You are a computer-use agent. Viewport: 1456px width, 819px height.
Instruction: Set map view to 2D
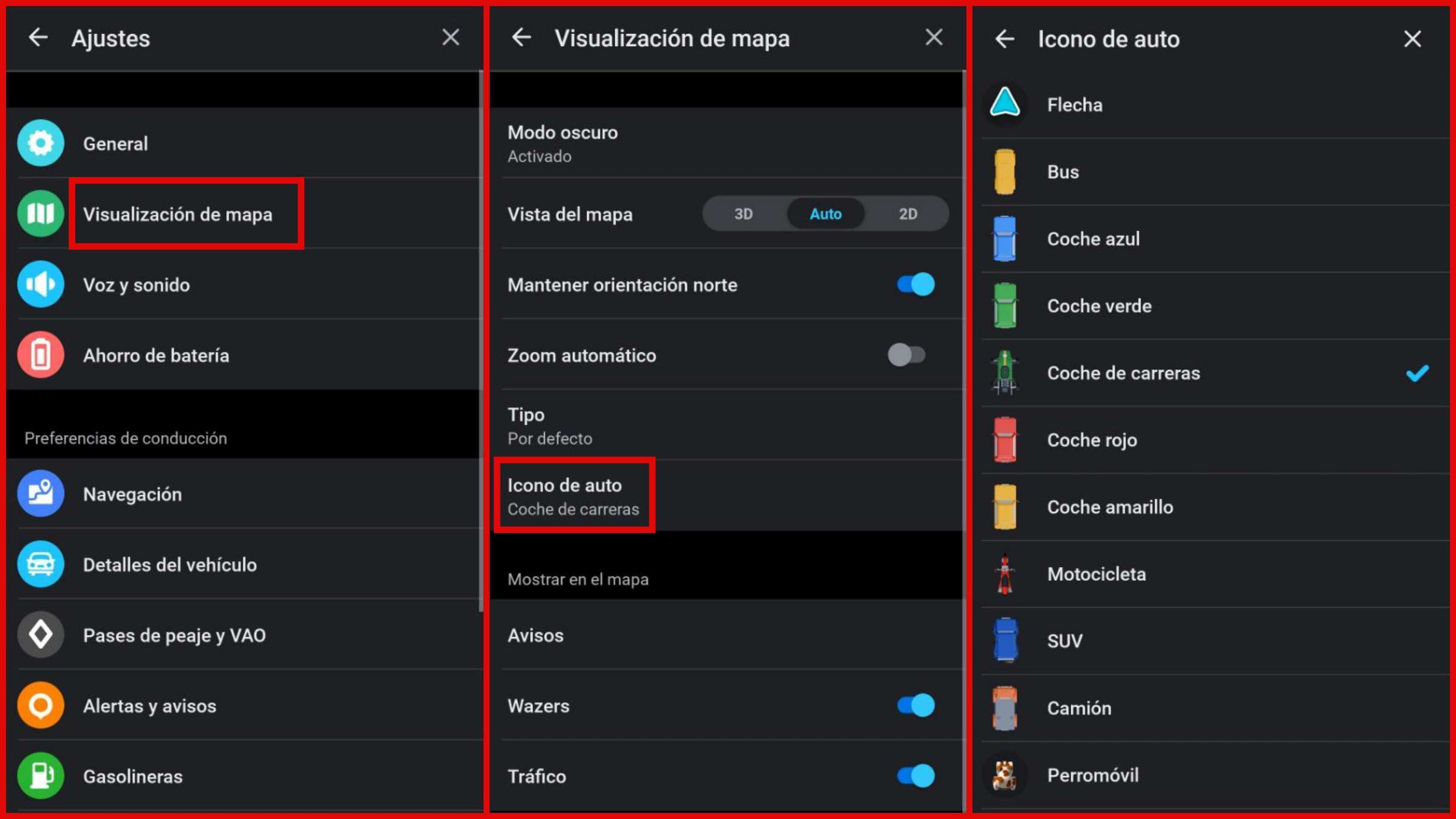coord(908,213)
